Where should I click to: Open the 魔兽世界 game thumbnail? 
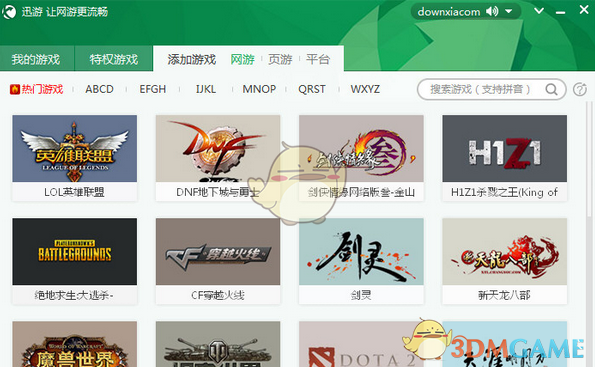point(75,344)
